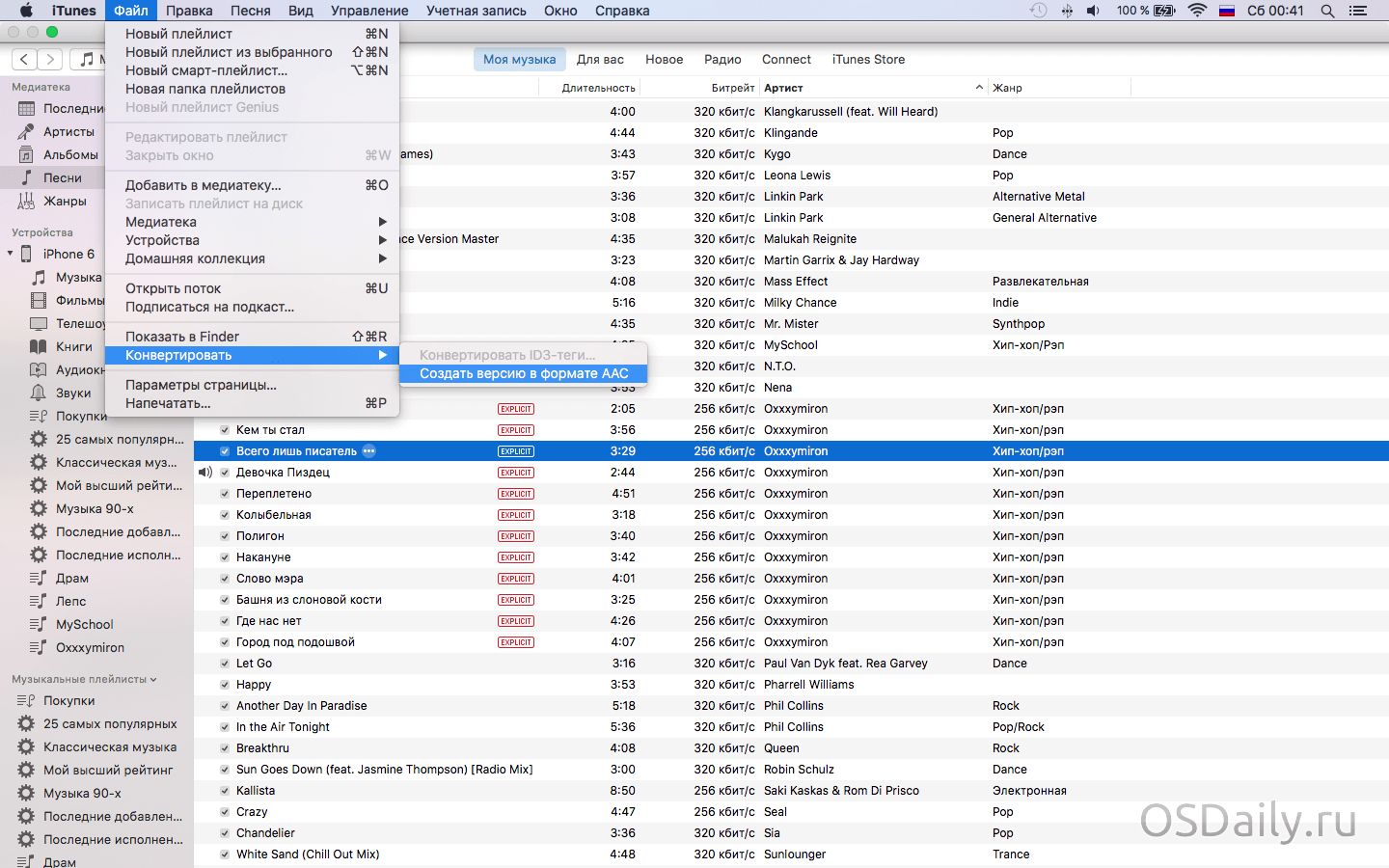Select the song Another Day In Paradise

coord(302,706)
